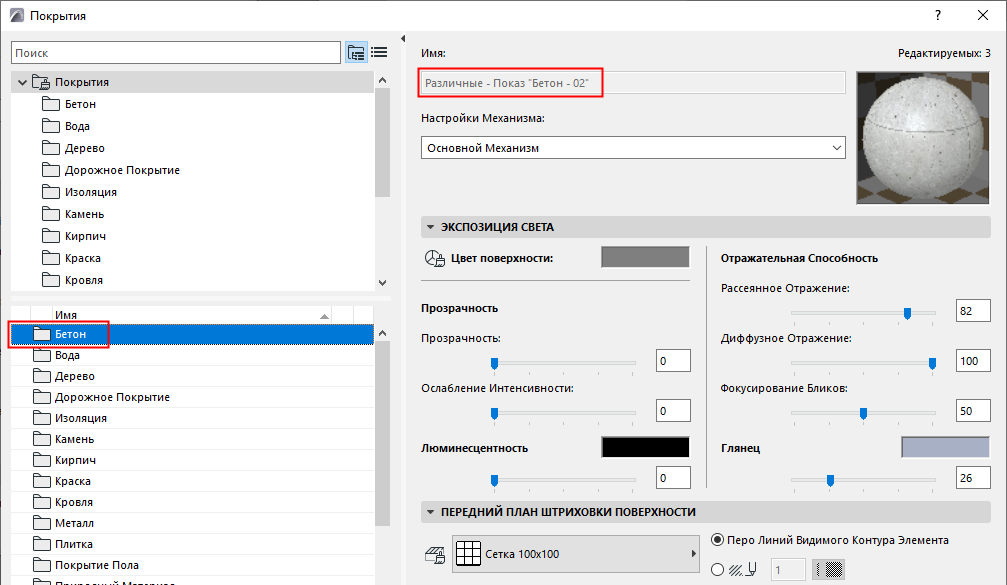Select Плитка row in the lower list
Image resolution: width=1007 pixels, height=585 pixels.
[x=192, y=544]
